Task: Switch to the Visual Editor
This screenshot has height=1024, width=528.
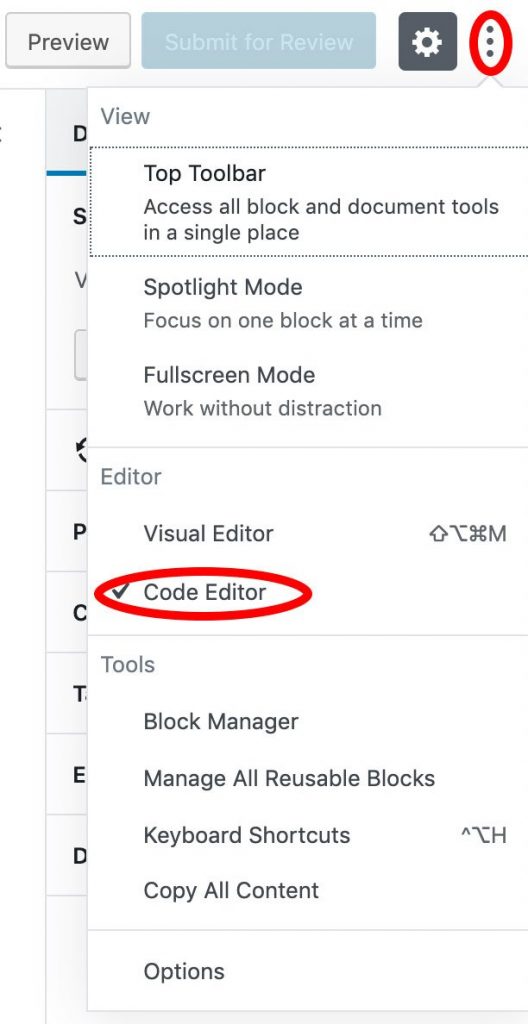Action: tap(308, 534)
